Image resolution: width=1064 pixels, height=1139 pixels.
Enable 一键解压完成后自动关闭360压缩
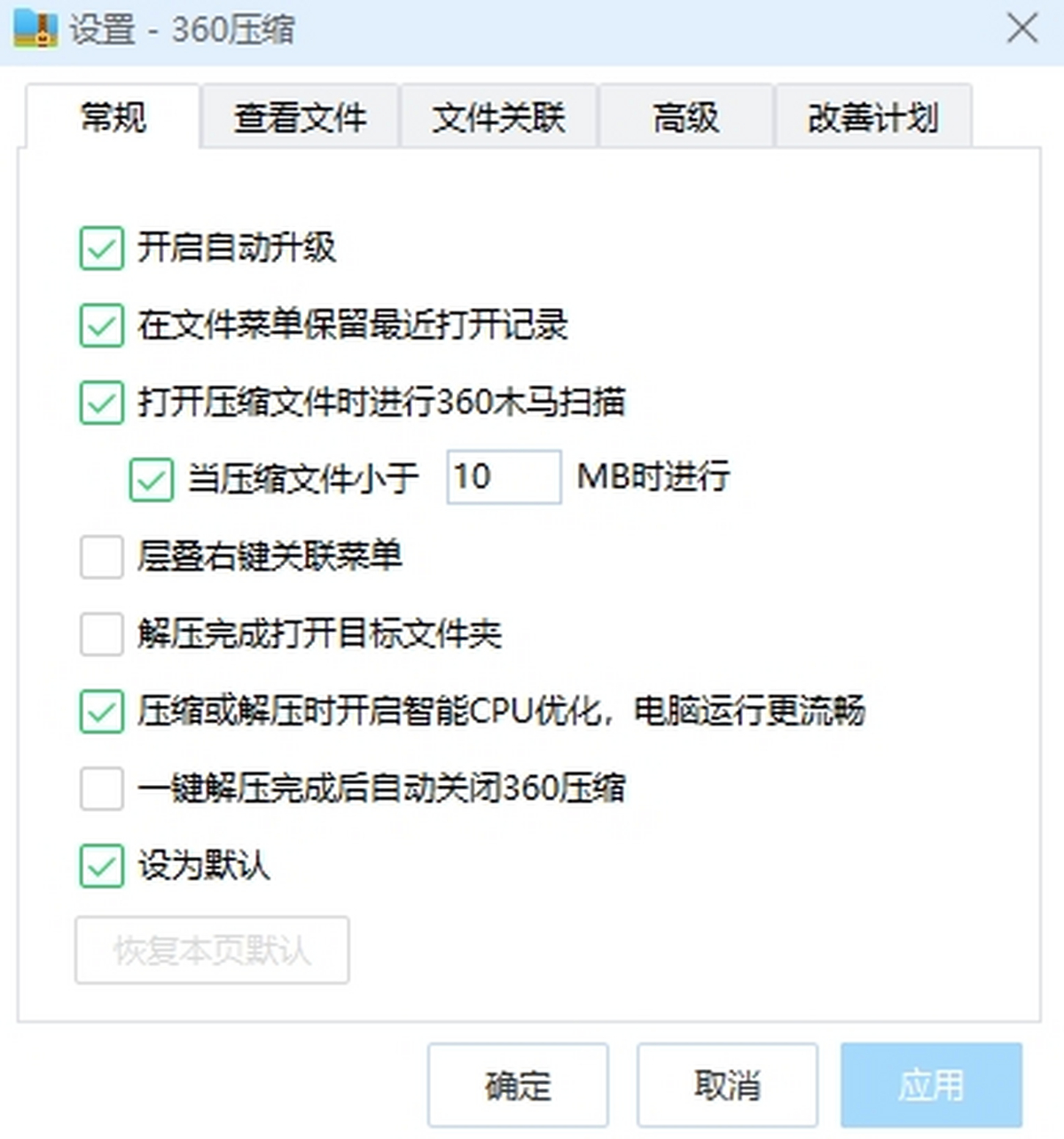(101, 788)
